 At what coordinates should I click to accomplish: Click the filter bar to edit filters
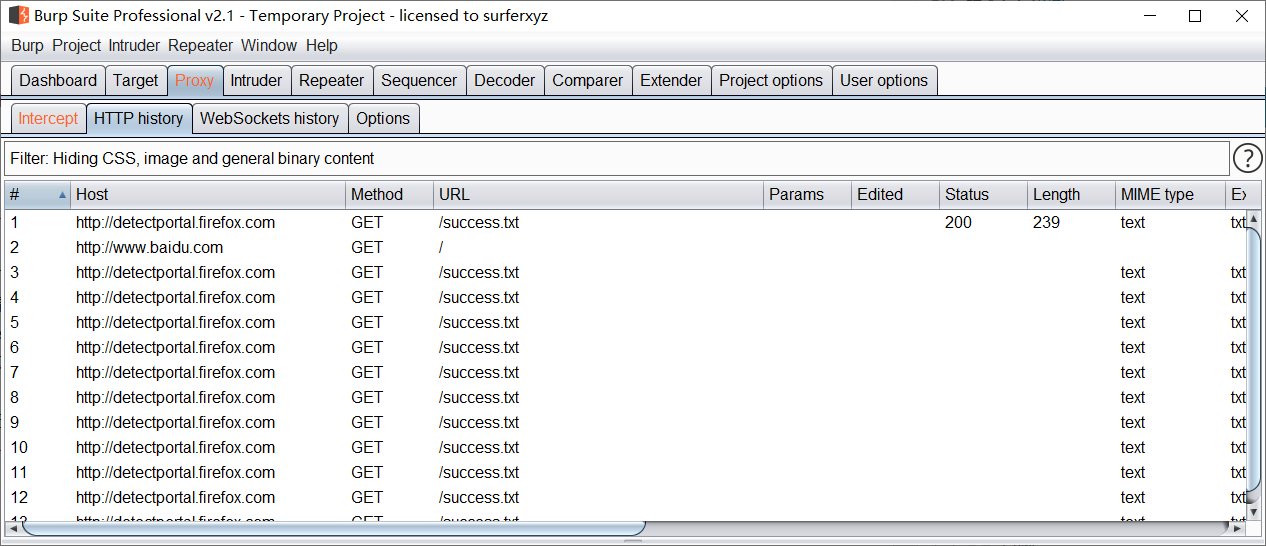tap(616, 158)
